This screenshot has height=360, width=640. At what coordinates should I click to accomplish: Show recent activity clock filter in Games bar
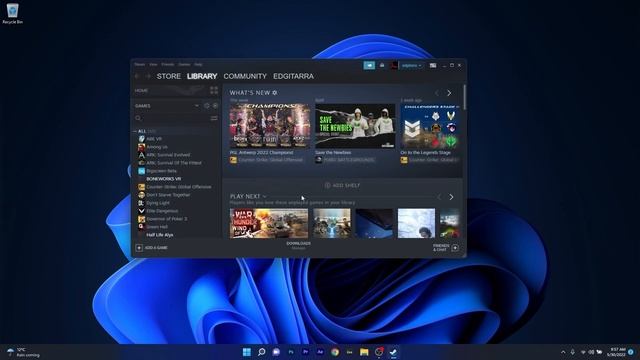pos(207,106)
